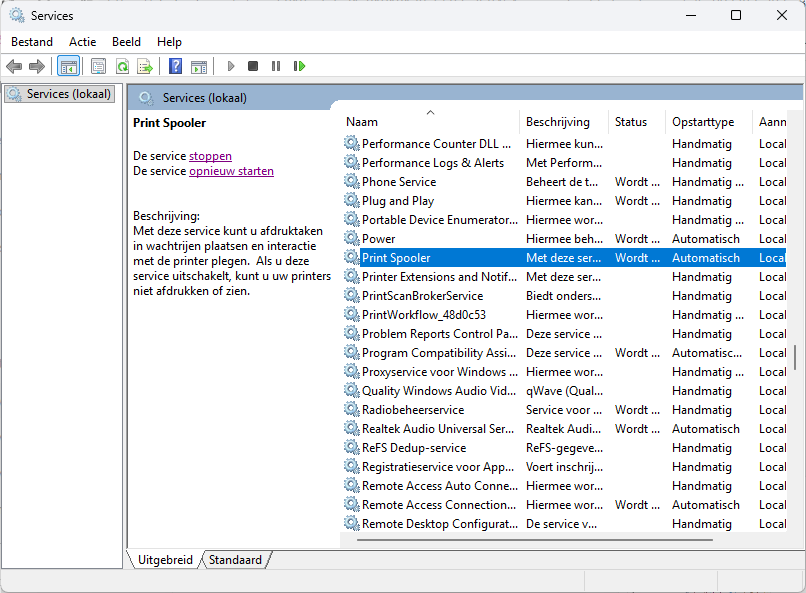The width and height of the screenshot is (806, 593).
Task: Click the horizontal scrollbar under services list
Action: click(x=535, y=540)
